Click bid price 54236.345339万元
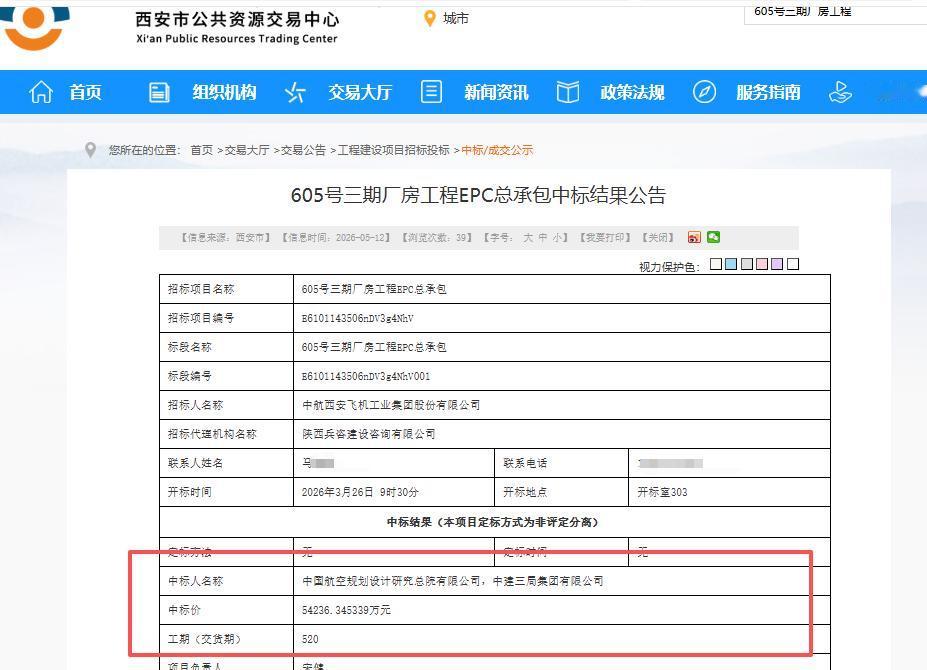The width and height of the screenshot is (927, 670). pyautogui.click(x=346, y=610)
